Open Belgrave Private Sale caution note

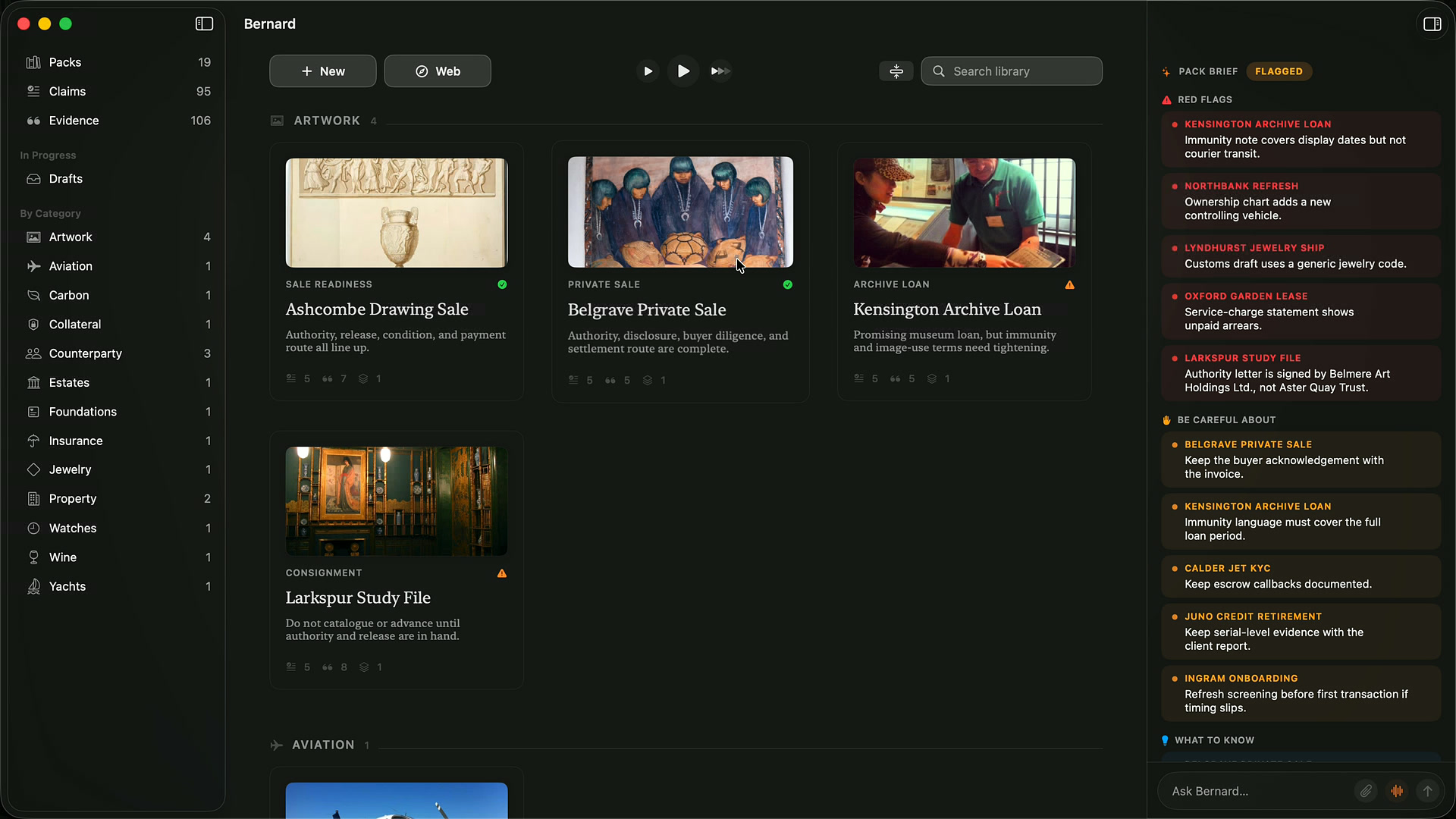pos(1301,460)
